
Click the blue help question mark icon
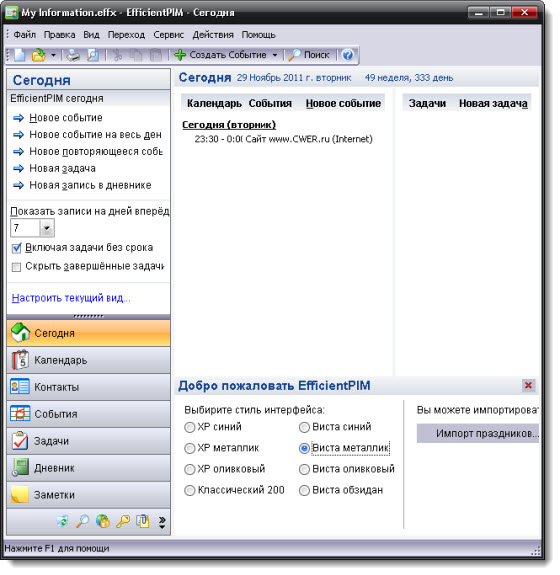[347, 55]
